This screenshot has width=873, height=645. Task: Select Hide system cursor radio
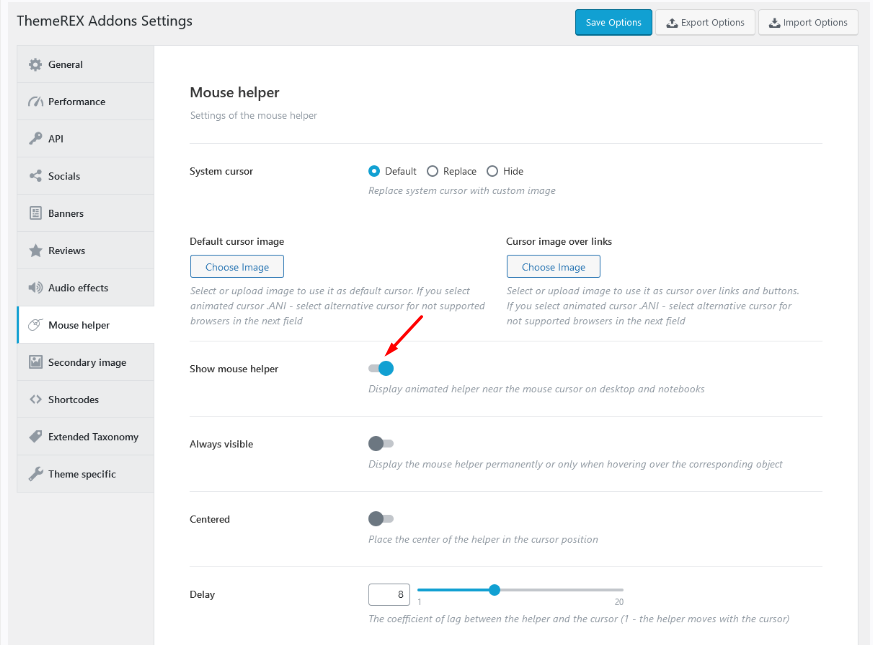tap(492, 171)
